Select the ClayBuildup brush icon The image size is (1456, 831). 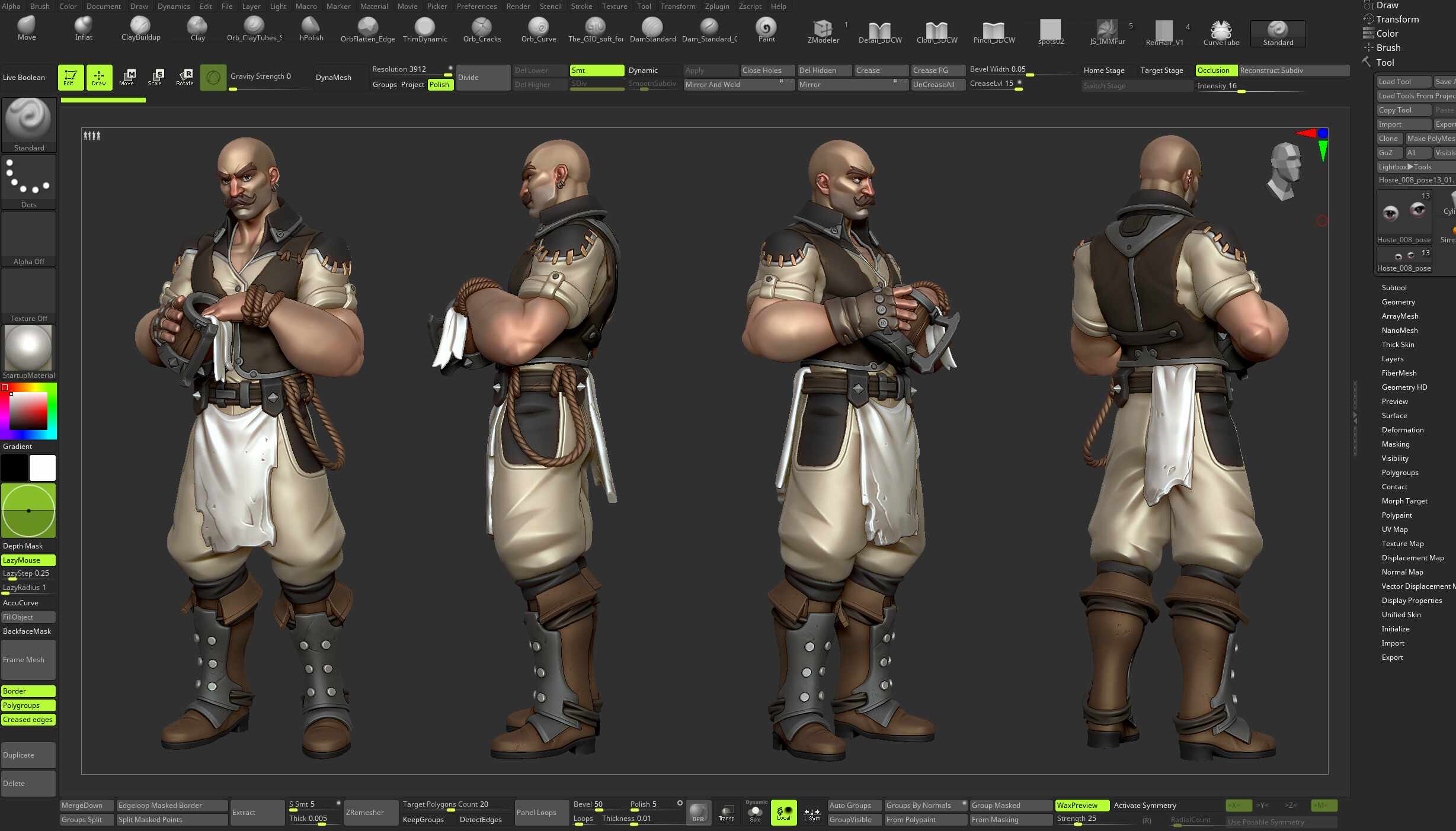point(140,27)
